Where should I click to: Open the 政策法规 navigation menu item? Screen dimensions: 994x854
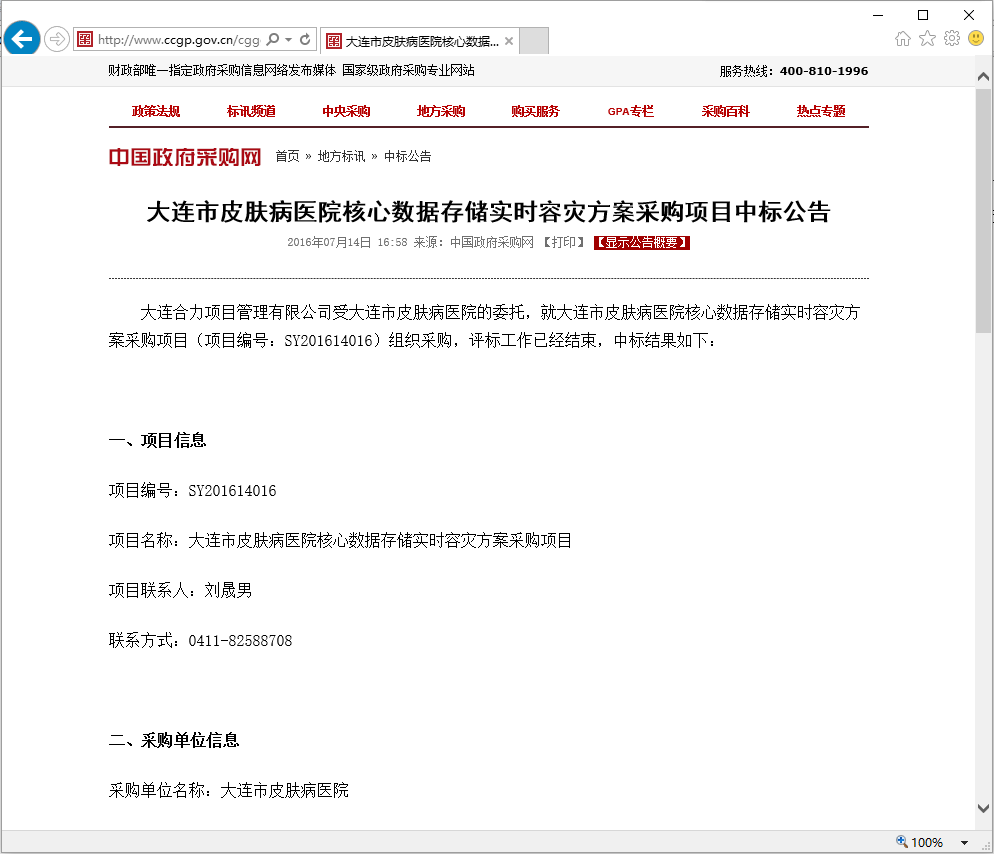click(x=156, y=111)
